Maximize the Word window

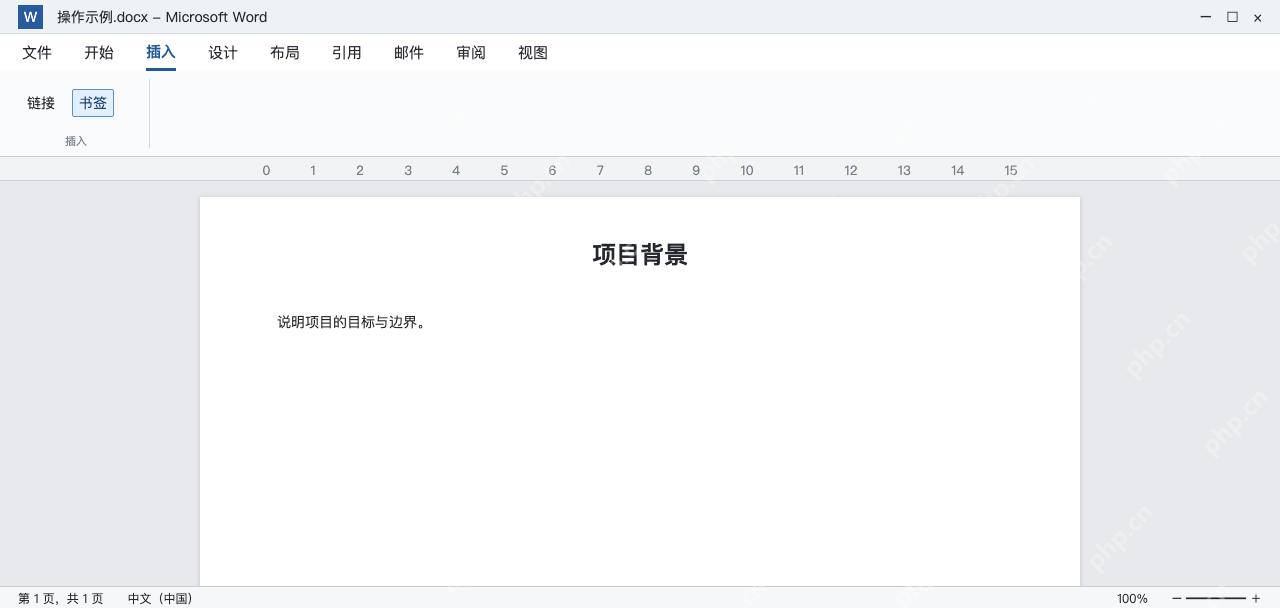pos(1232,17)
